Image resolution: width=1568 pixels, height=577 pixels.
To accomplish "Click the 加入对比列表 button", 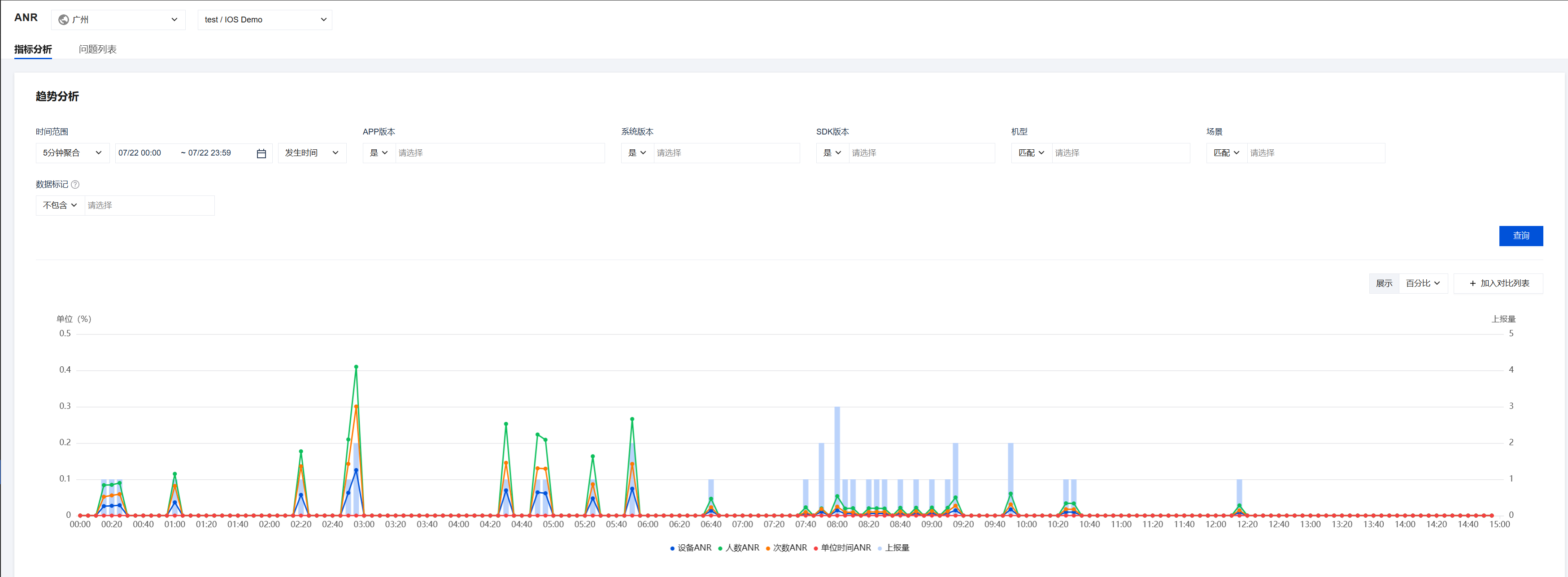I will pos(1498,284).
